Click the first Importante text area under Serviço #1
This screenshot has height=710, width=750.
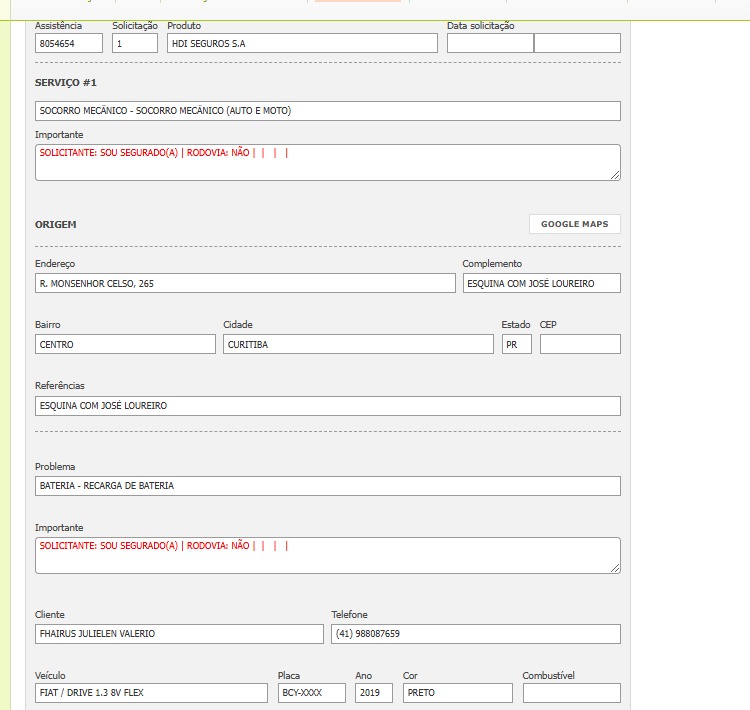pyautogui.click(x=328, y=163)
